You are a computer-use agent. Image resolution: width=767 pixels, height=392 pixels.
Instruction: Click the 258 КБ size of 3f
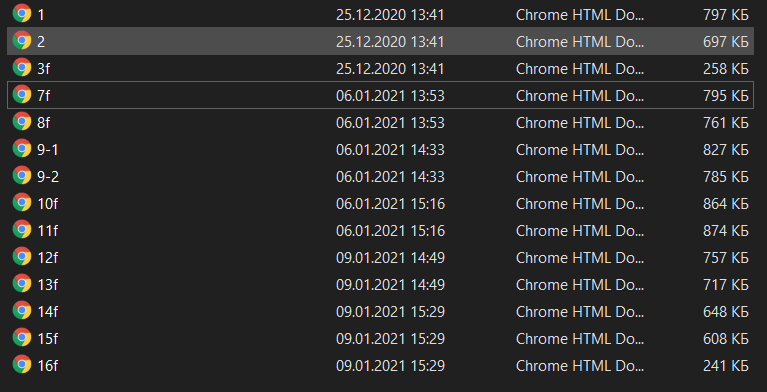725,69
